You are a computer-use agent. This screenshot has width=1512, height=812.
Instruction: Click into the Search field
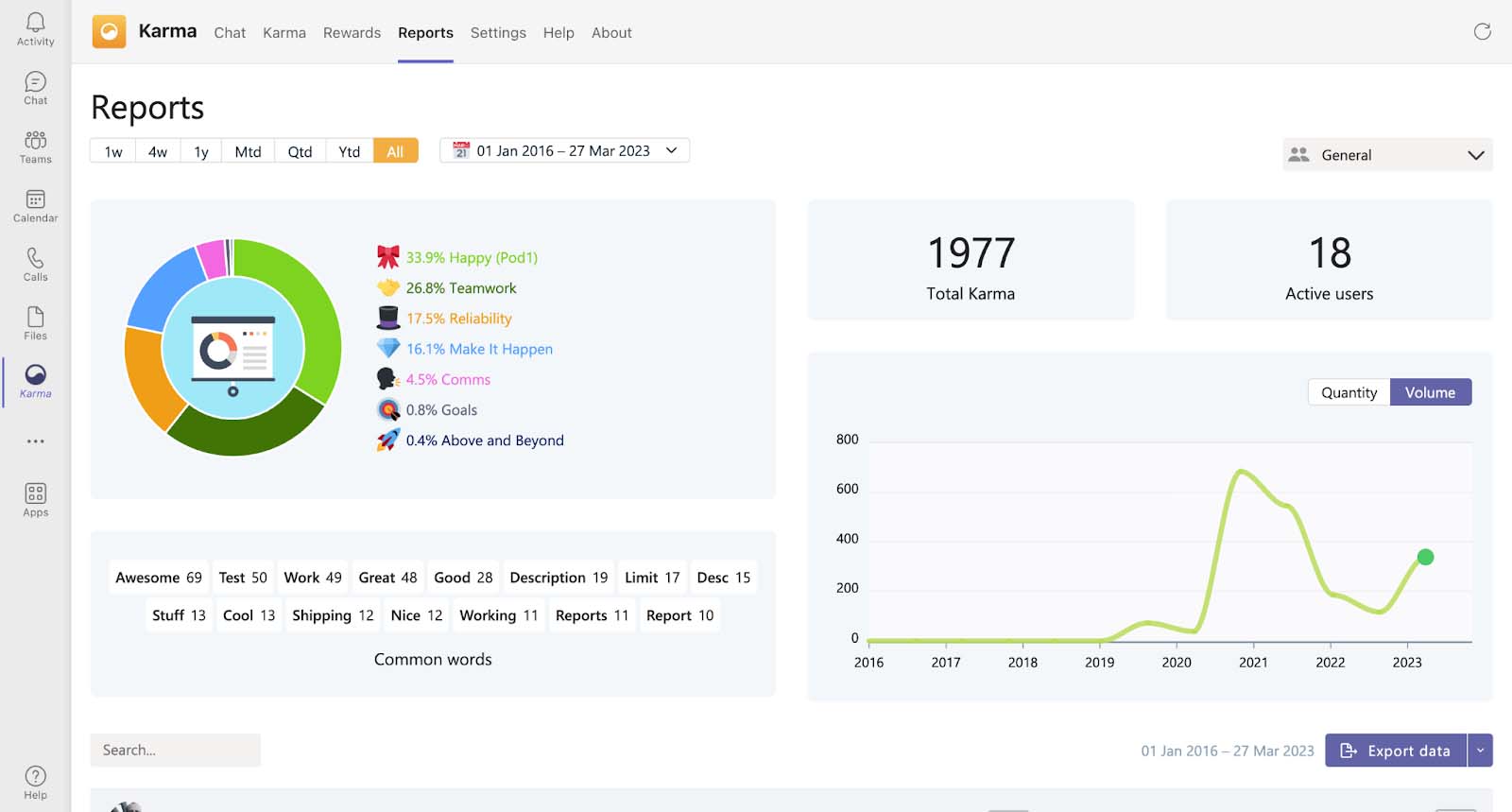tap(176, 751)
